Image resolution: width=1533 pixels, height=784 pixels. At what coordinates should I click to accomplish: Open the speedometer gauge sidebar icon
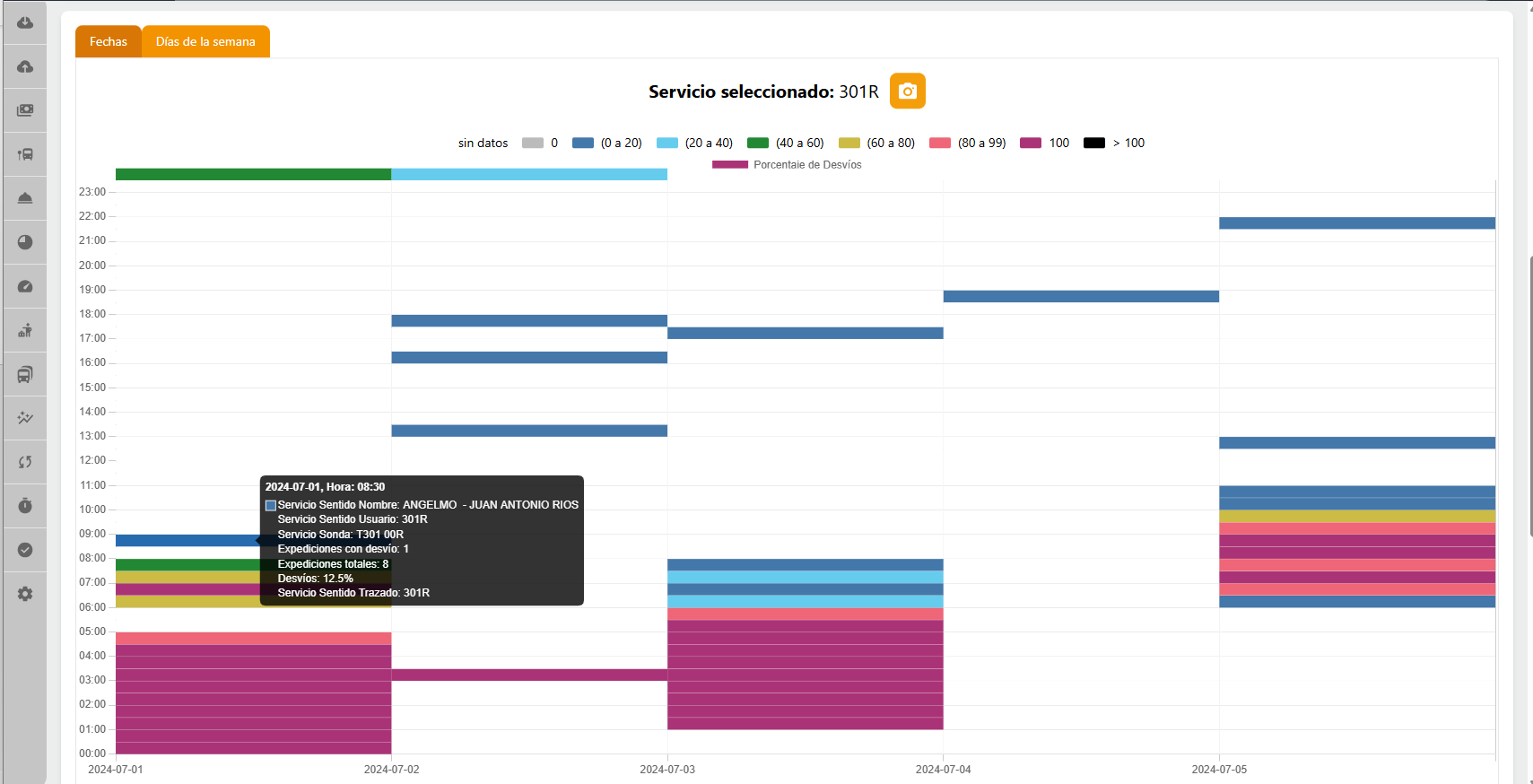pos(25,286)
